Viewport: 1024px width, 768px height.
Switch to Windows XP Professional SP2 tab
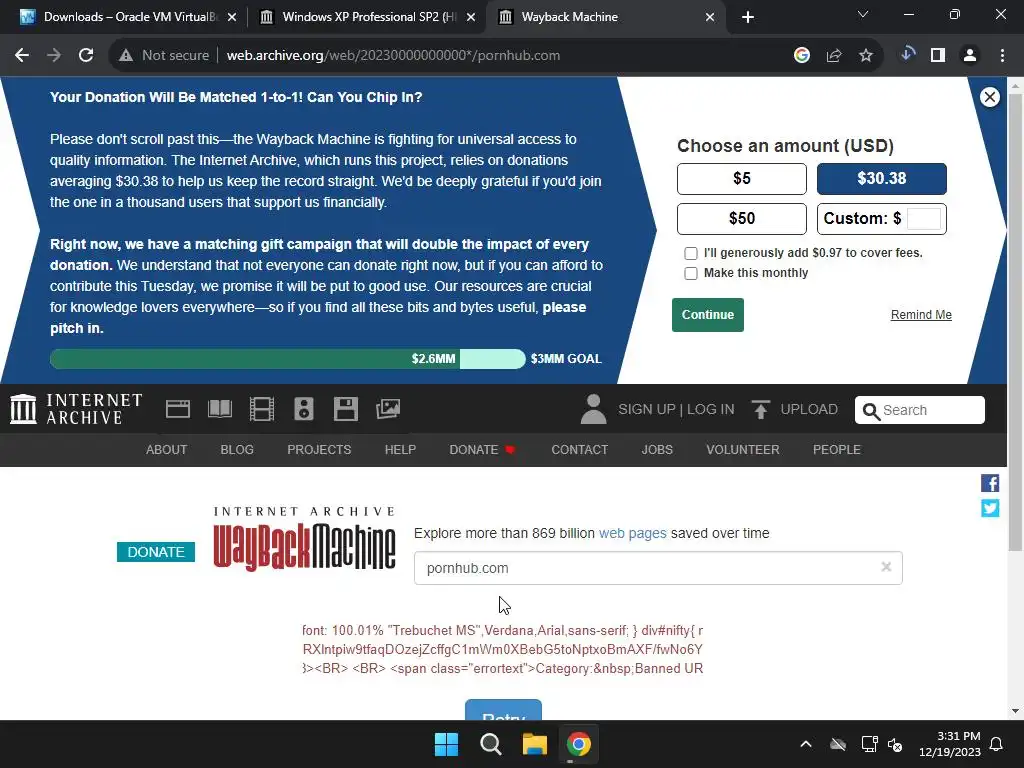[366, 17]
